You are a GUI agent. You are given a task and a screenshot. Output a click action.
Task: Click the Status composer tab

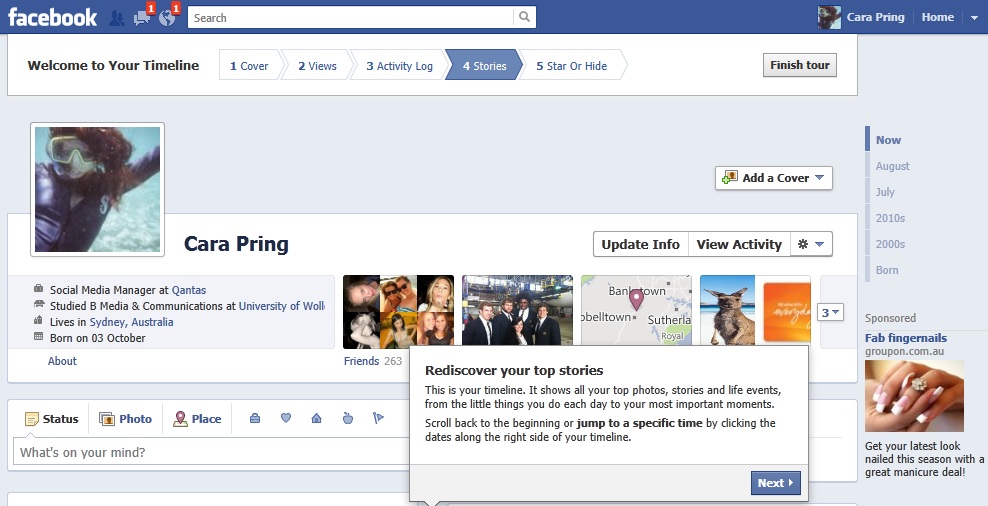[x=52, y=419]
